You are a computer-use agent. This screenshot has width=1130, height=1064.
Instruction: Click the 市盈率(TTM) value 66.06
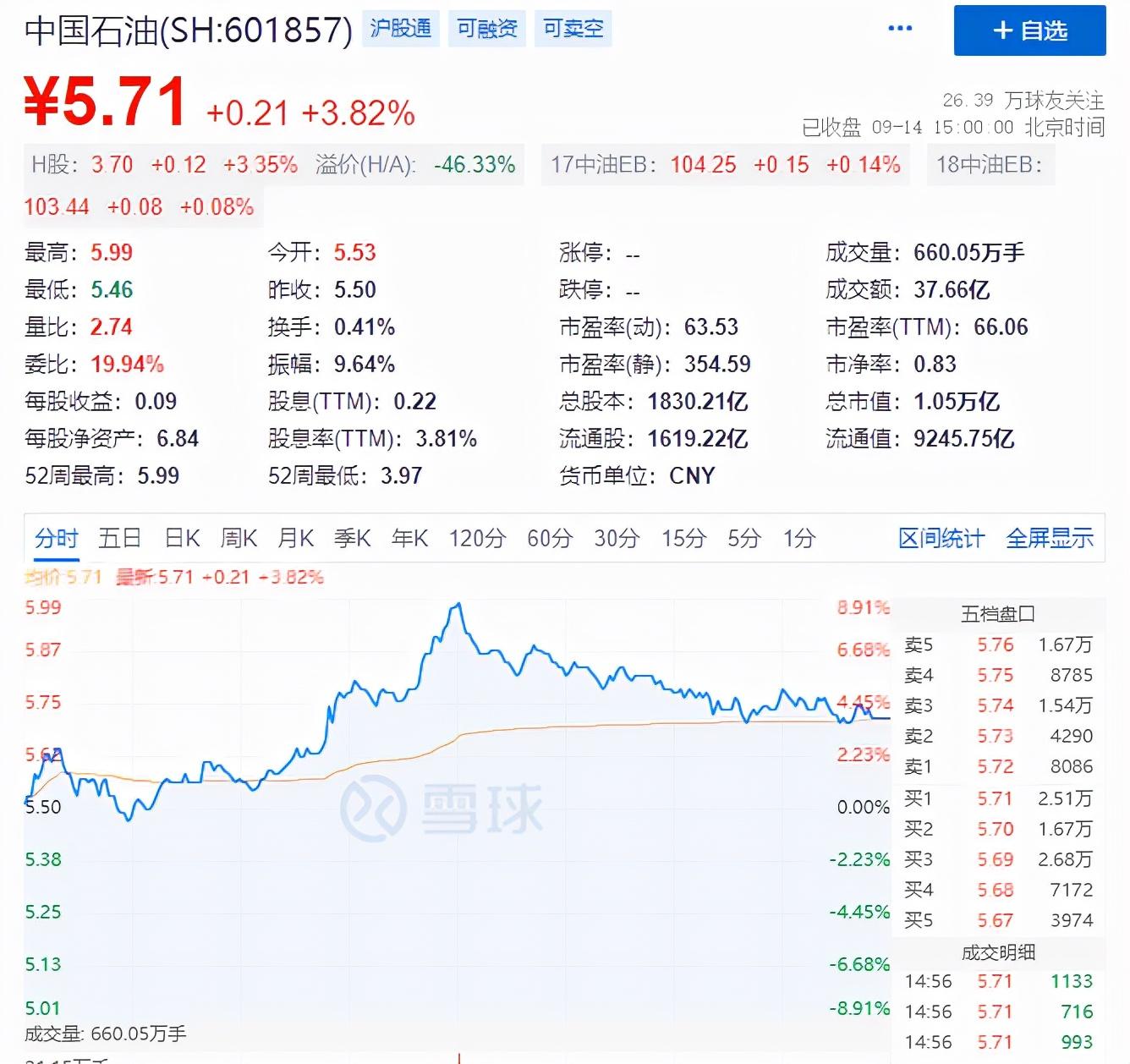pos(1001,326)
